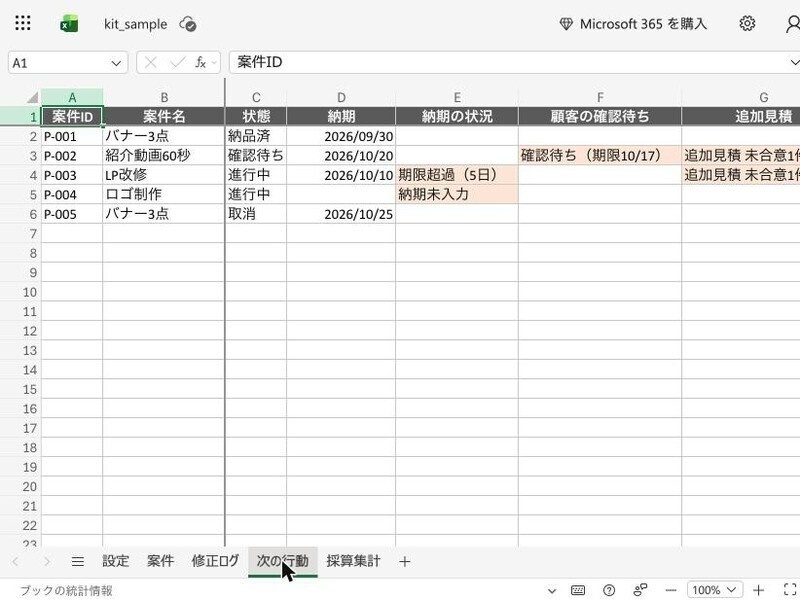The height and width of the screenshot is (600, 800).
Task: Click the kit_sample file name
Action: click(x=135, y=24)
